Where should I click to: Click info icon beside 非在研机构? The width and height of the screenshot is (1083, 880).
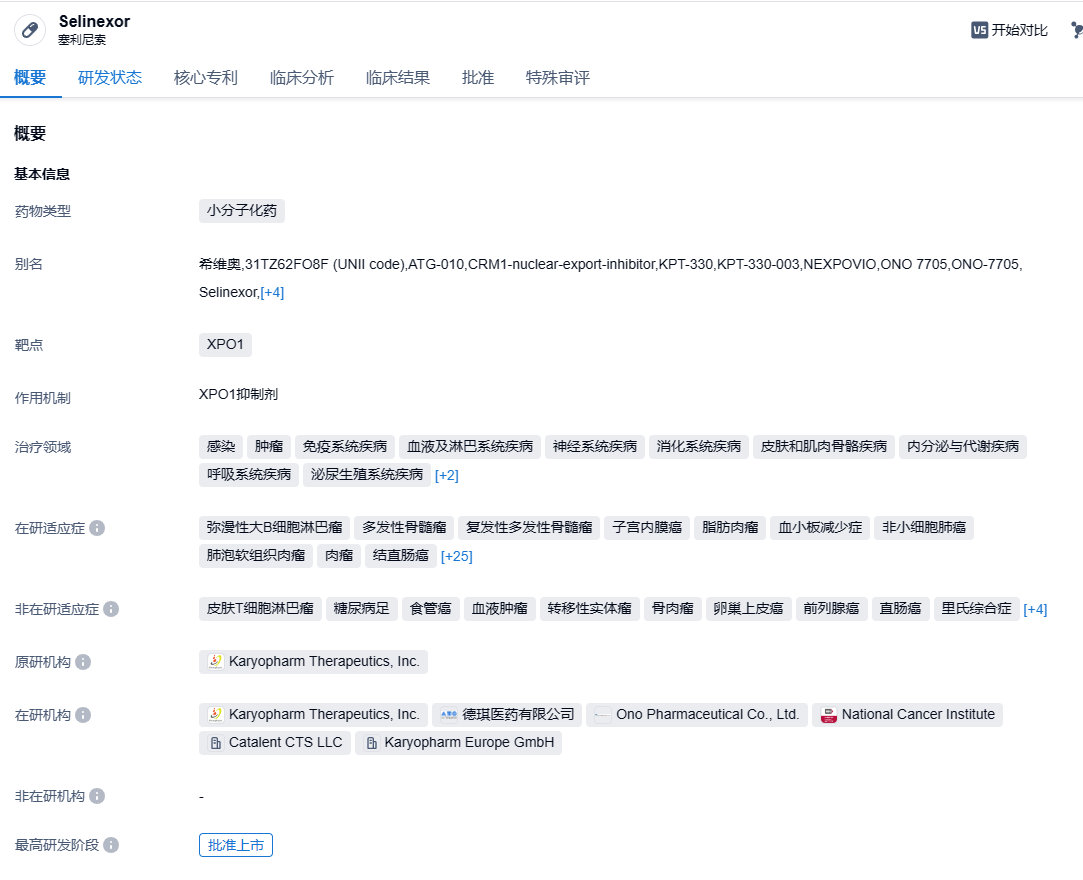point(97,796)
